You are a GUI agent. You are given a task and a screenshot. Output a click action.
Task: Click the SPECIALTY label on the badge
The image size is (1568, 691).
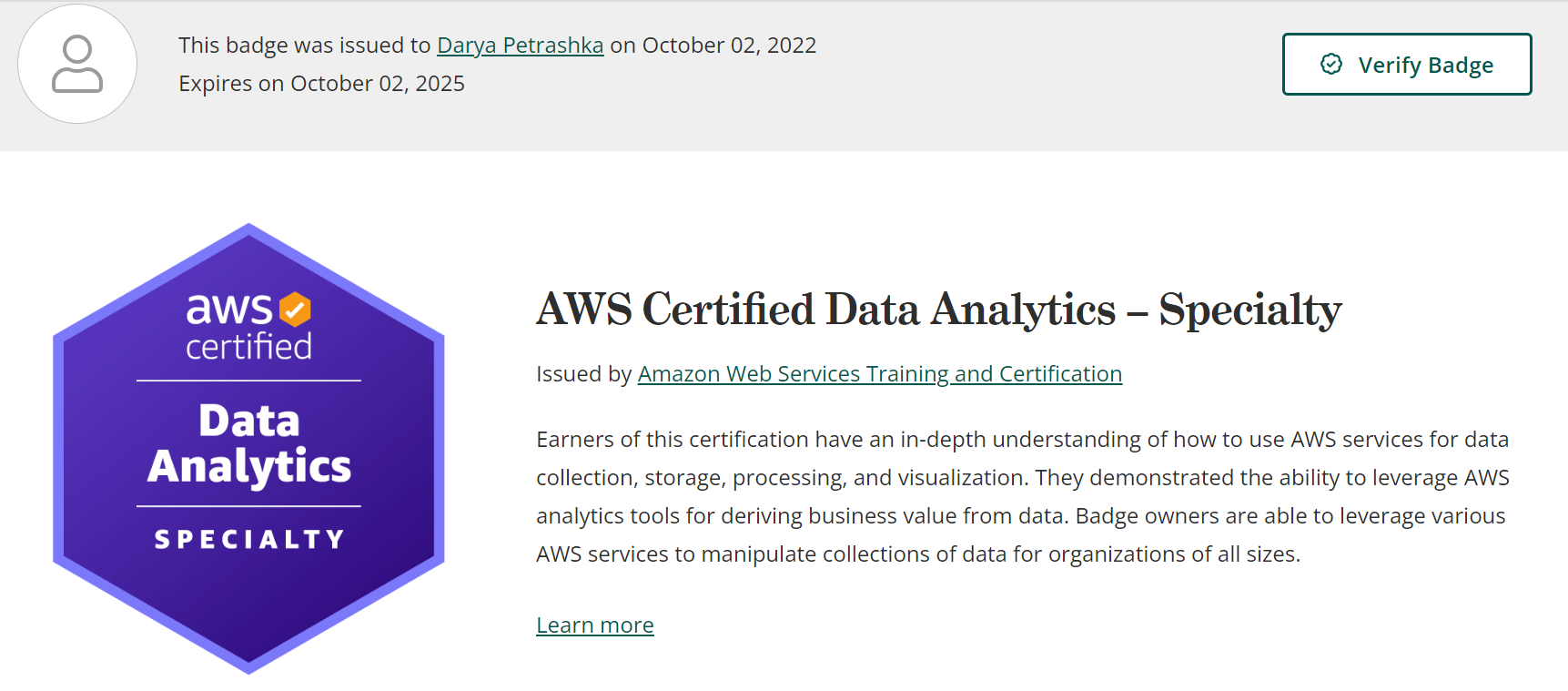point(249,539)
